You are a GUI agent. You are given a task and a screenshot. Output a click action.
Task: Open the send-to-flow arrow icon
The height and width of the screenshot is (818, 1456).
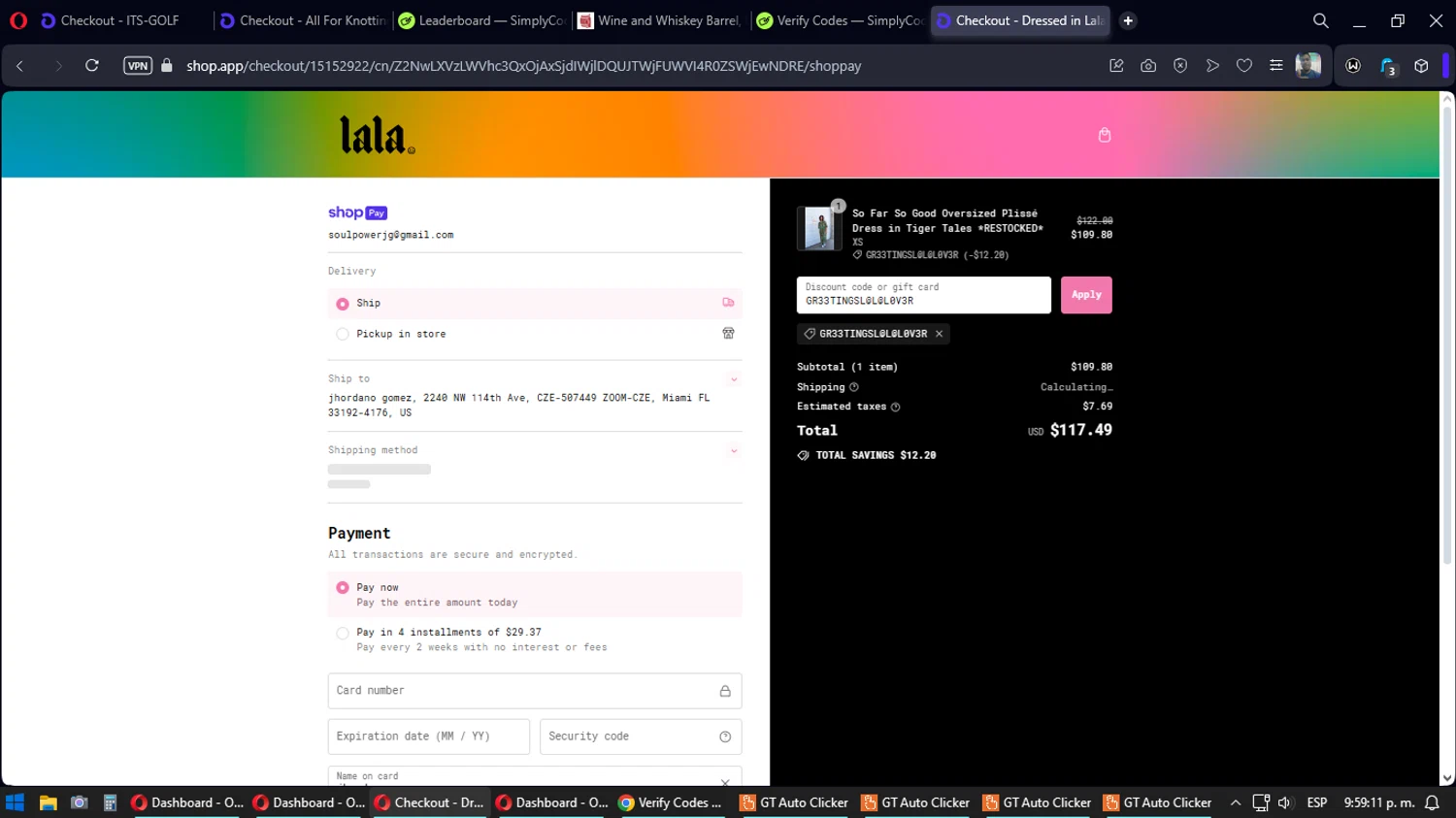point(1212,66)
